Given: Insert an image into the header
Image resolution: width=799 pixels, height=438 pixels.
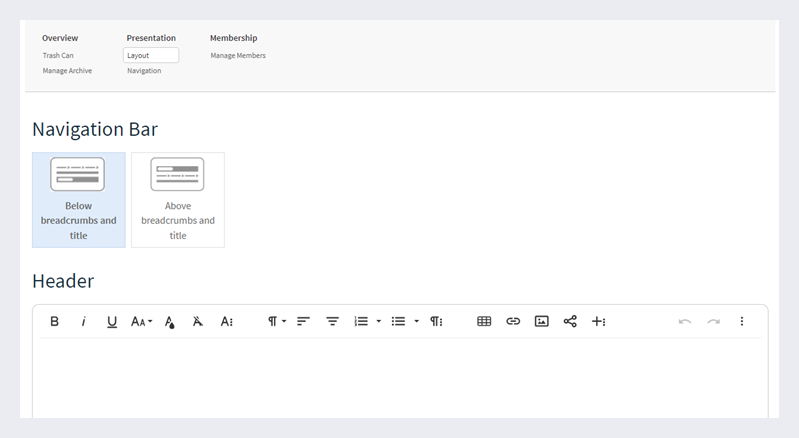Looking at the screenshot, I should [541, 321].
